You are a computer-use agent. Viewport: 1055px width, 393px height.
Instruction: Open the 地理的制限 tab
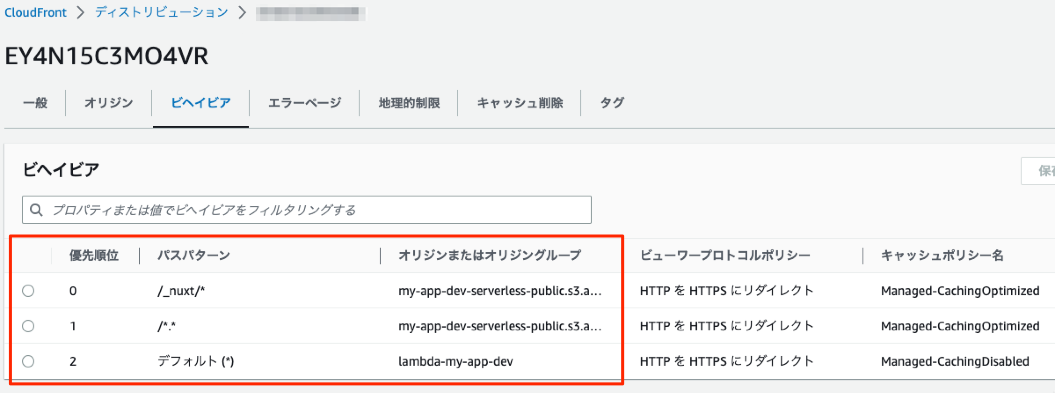tap(409, 103)
